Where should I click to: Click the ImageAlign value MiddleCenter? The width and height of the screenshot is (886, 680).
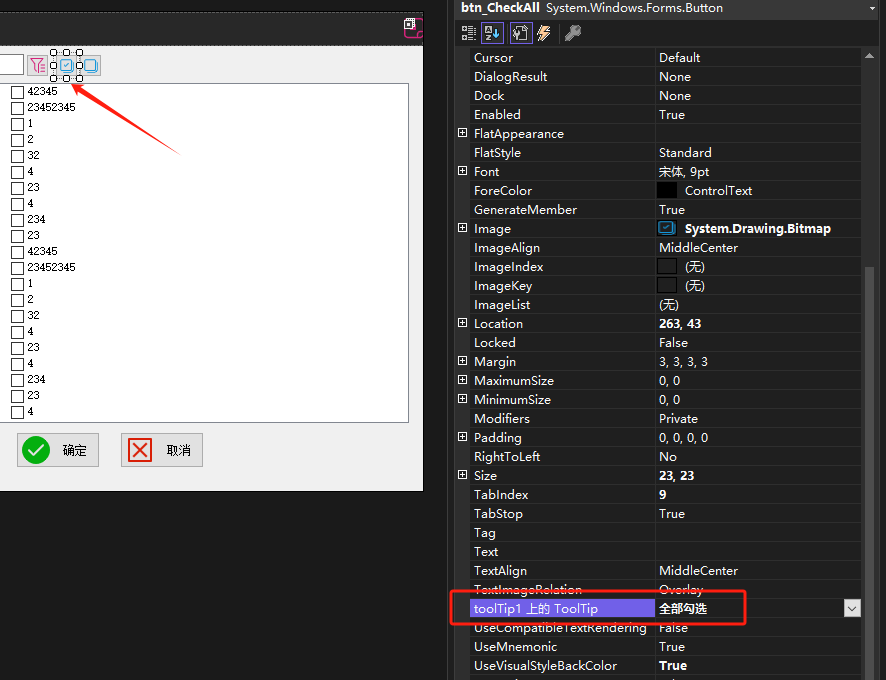pyautogui.click(x=698, y=248)
